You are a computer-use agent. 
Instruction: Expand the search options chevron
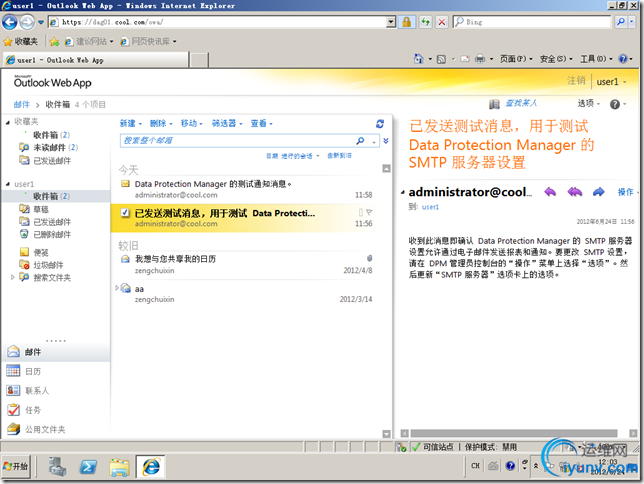386,141
